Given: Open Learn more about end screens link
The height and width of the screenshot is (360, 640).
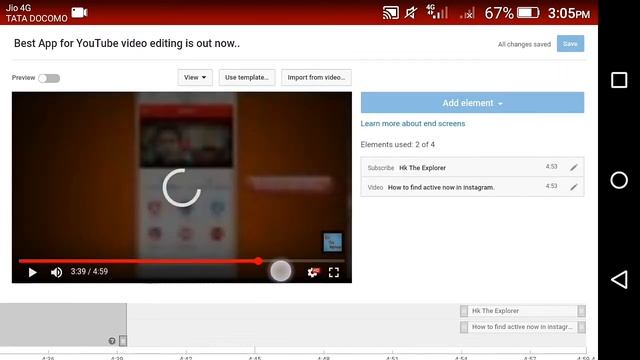Looking at the screenshot, I should coord(413,124).
